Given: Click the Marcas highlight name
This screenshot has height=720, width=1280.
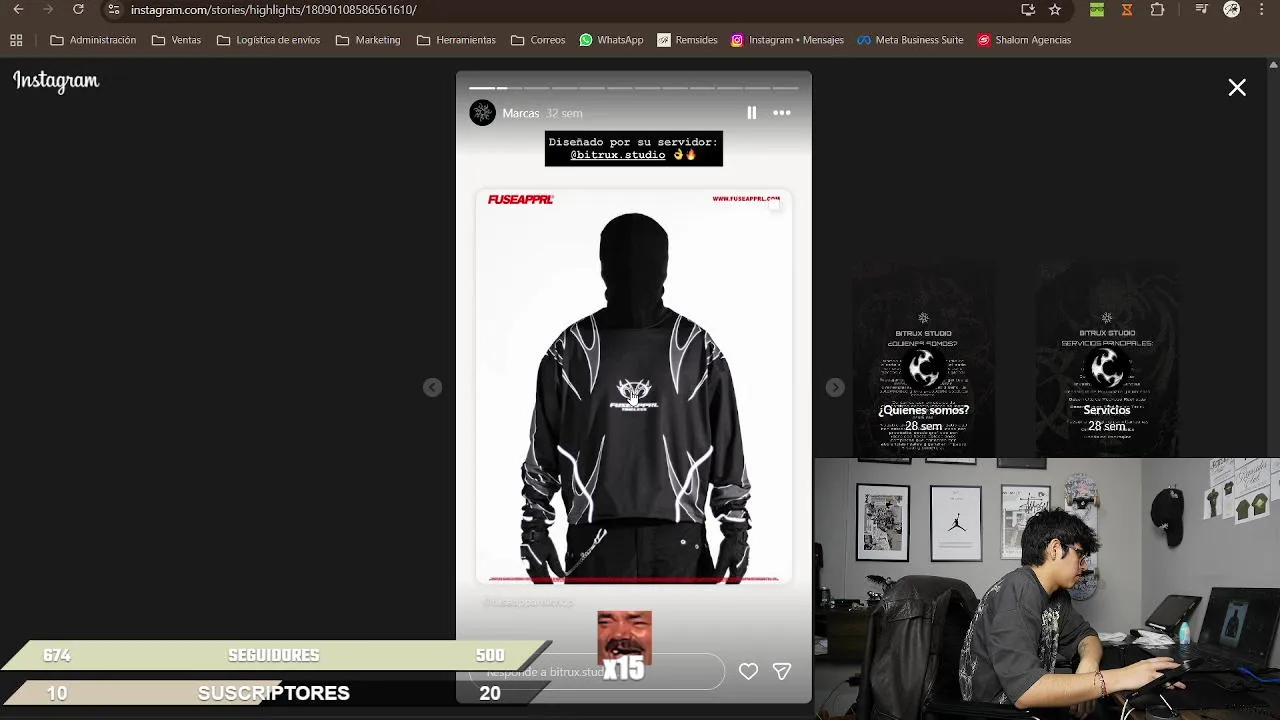Looking at the screenshot, I should (x=520, y=113).
